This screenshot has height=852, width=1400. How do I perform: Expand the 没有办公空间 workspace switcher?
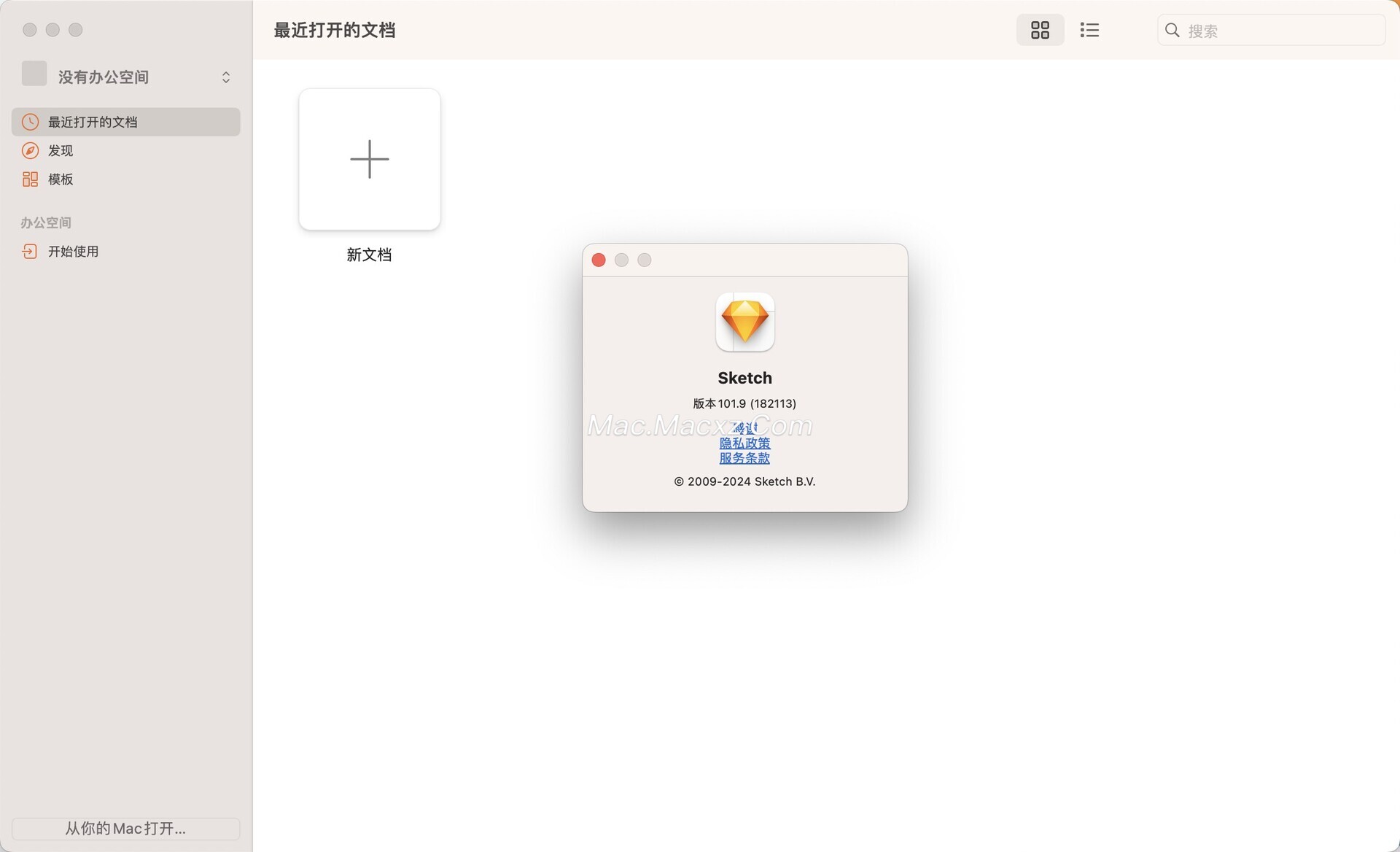pyautogui.click(x=125, y=77)
